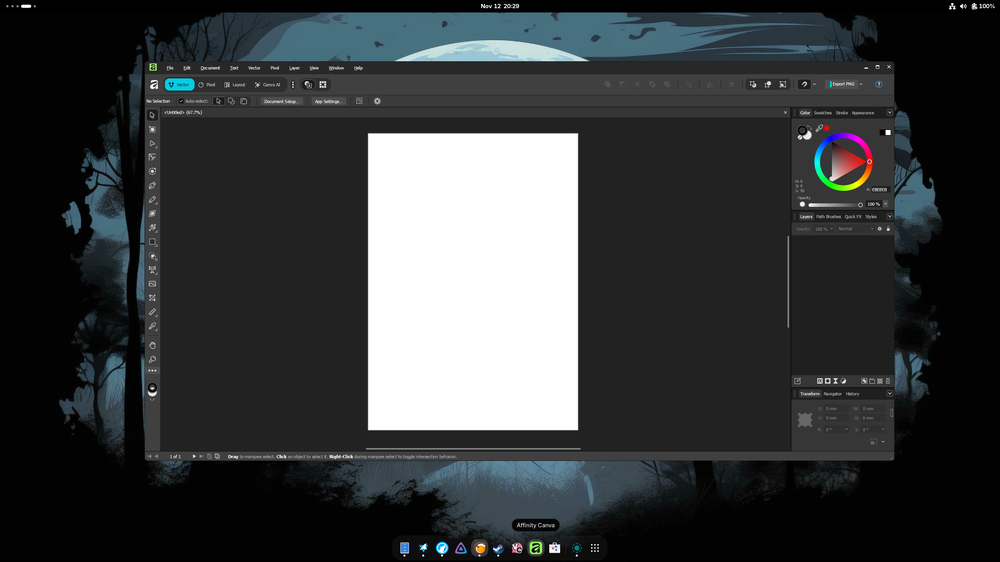Image resolution: width=1000 pixels, height=562 pixels.
Task: Expand the Color panel options menu
Action: coord(890,113)
